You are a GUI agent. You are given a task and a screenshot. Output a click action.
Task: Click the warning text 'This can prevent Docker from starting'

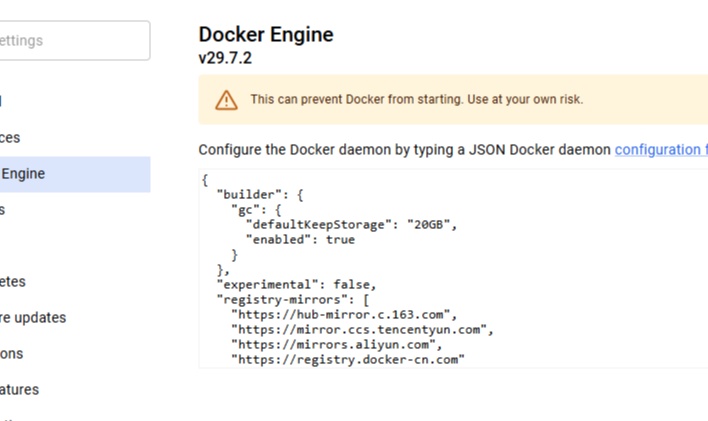(357, 99)
